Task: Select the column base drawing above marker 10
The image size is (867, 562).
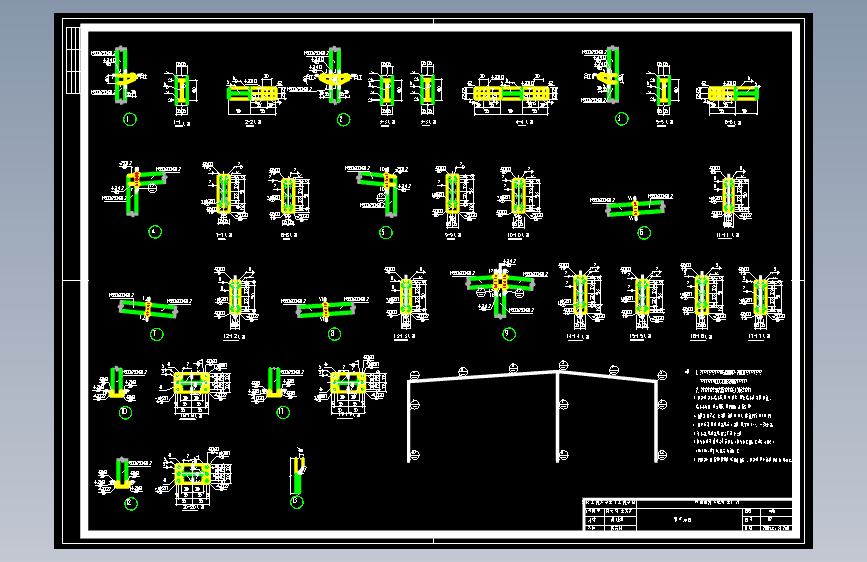Action: (119, 383)
